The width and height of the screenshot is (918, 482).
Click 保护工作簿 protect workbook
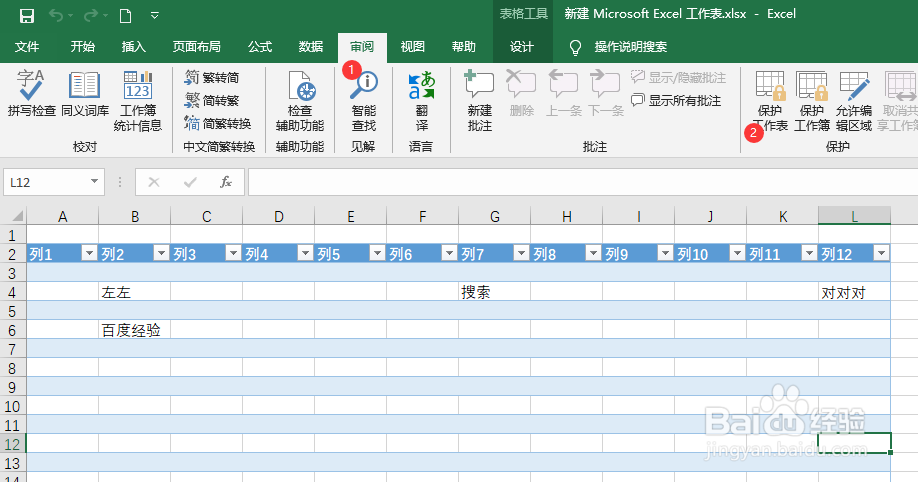(811, 101)
